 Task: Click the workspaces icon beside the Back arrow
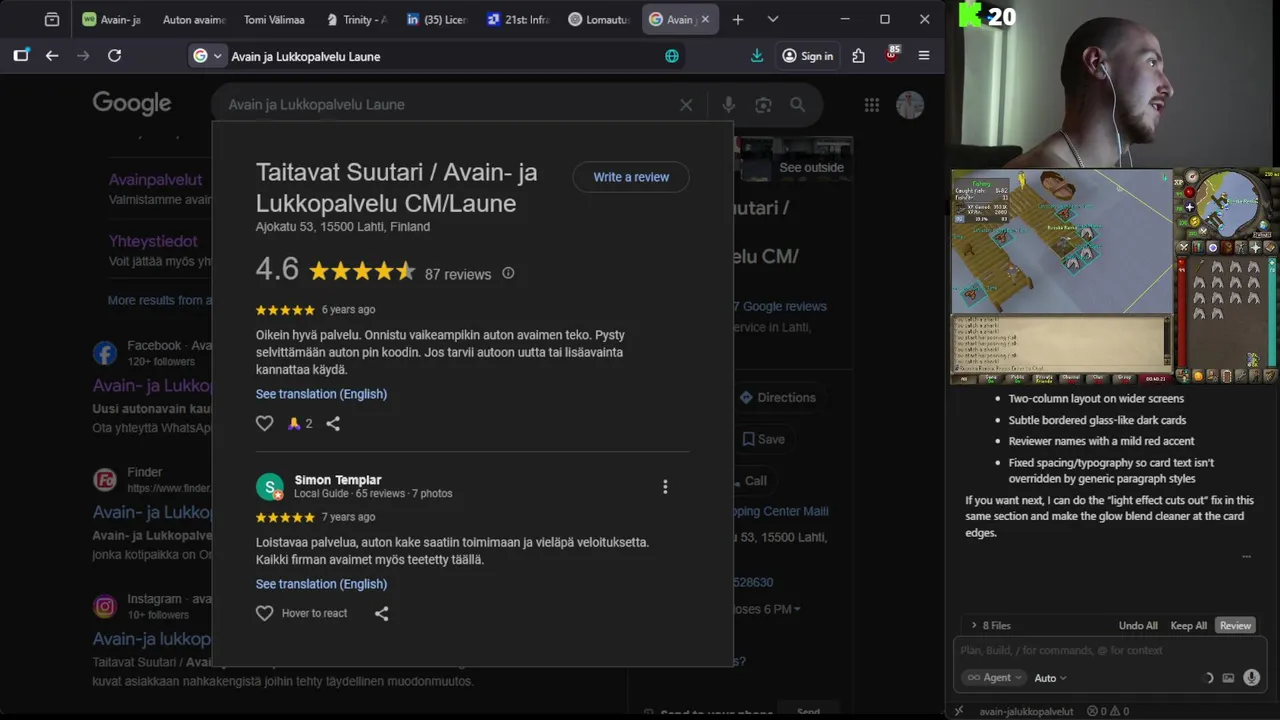[21, 56]
